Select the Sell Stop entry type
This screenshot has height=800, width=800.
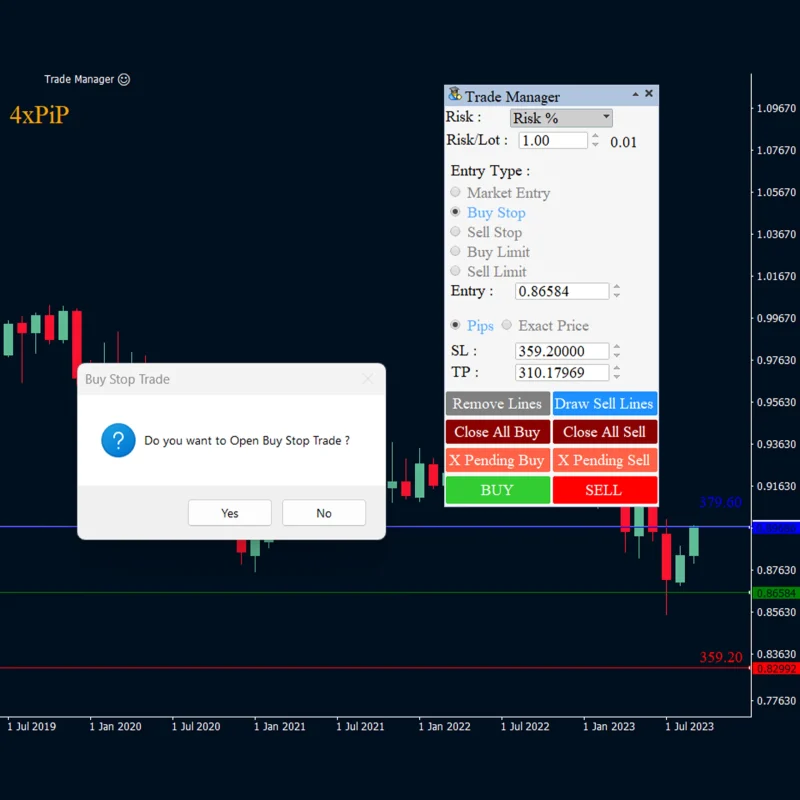pos(456,232)
